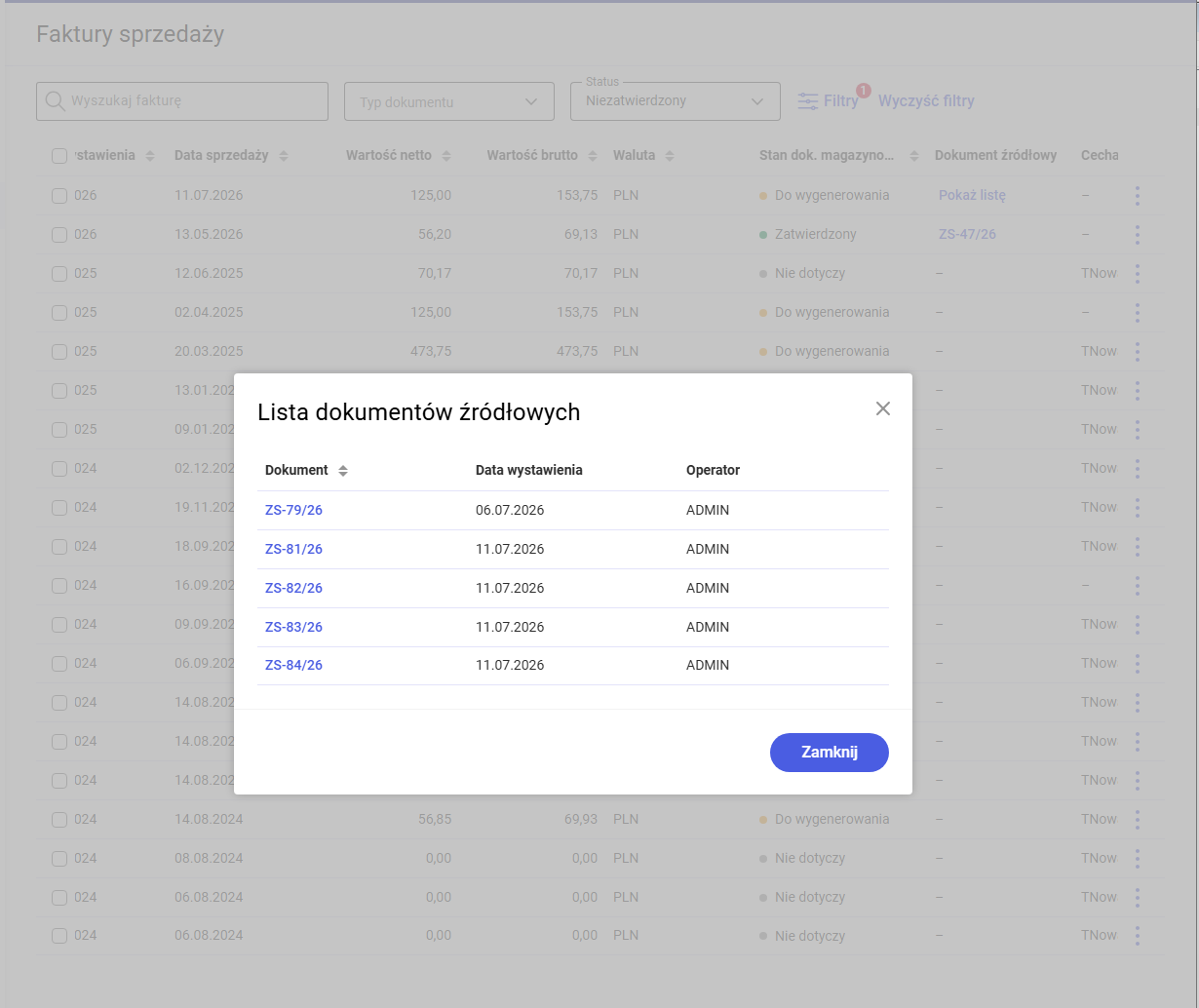Check the row with sale date 12.06.2025
This screenshot has width=1199, height=1008.
(x=59, y=274)
